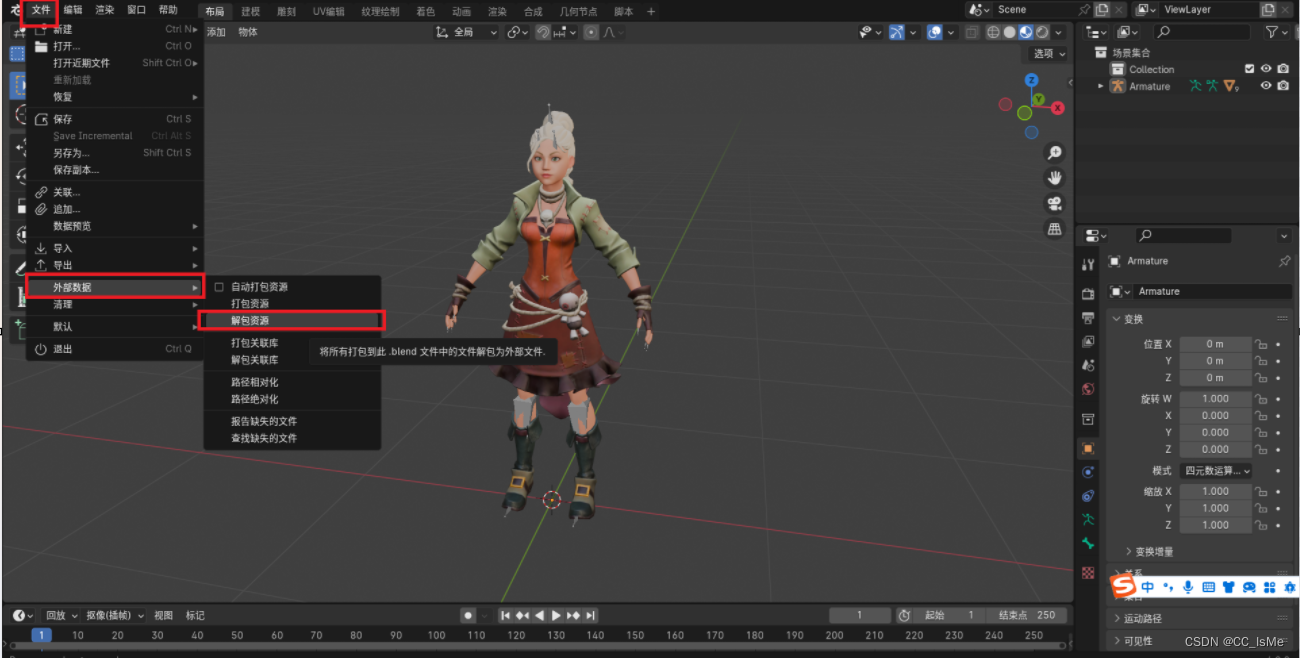1300x658 pixels.
Task: Open the 文件 (File) menu
Action: [x=41, y=10]
